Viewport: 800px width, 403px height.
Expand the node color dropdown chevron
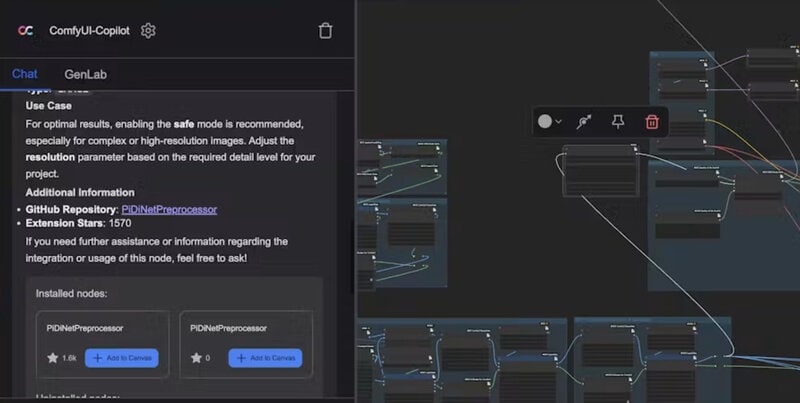tap(559, 121)
